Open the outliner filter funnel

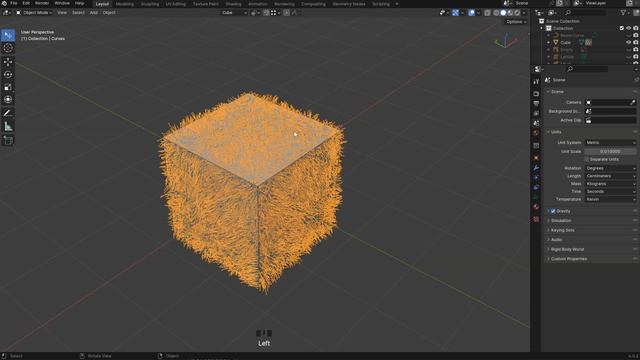tap(623, 13)
